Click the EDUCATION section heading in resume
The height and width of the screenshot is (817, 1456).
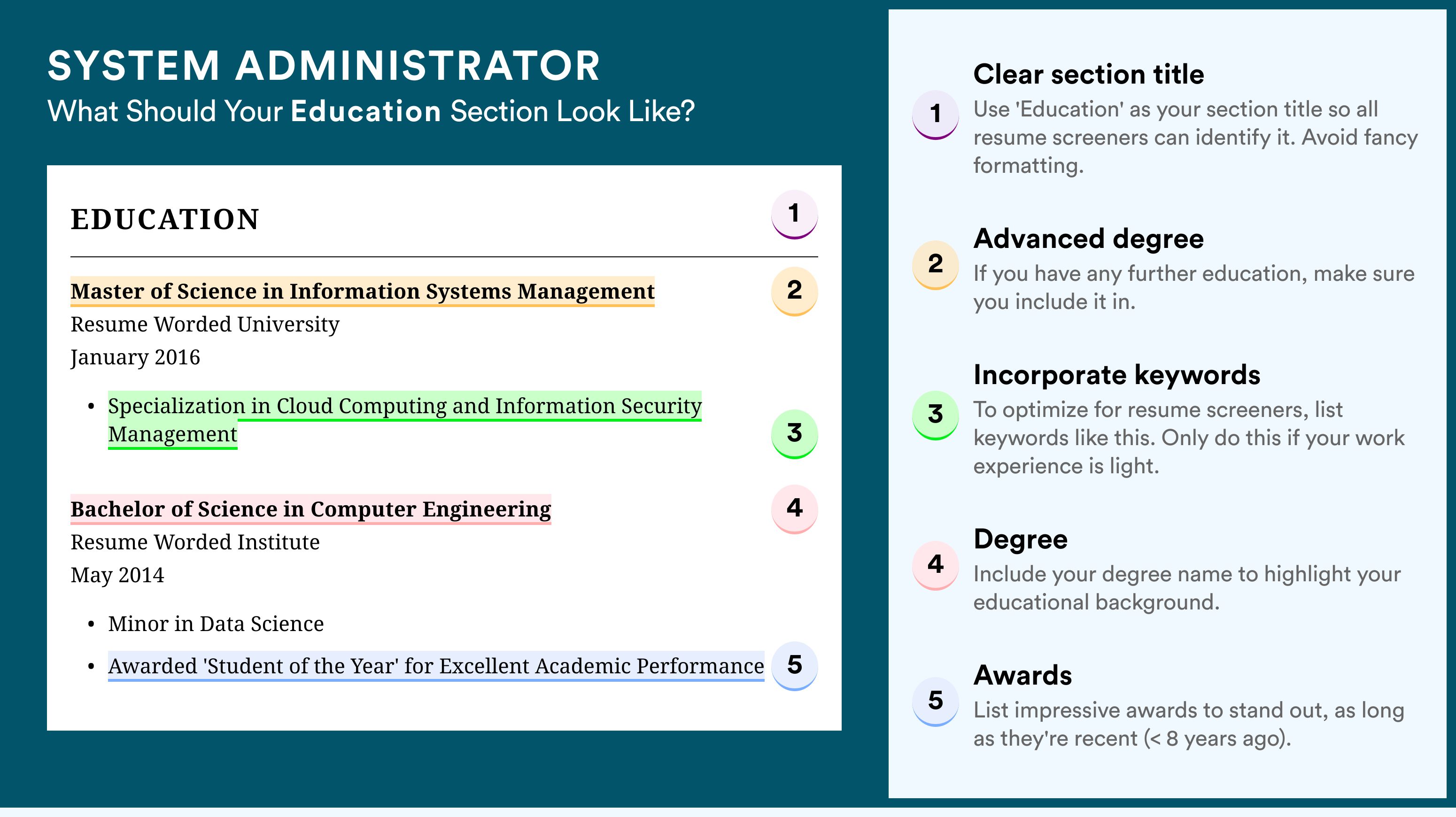tap(165, 219)
